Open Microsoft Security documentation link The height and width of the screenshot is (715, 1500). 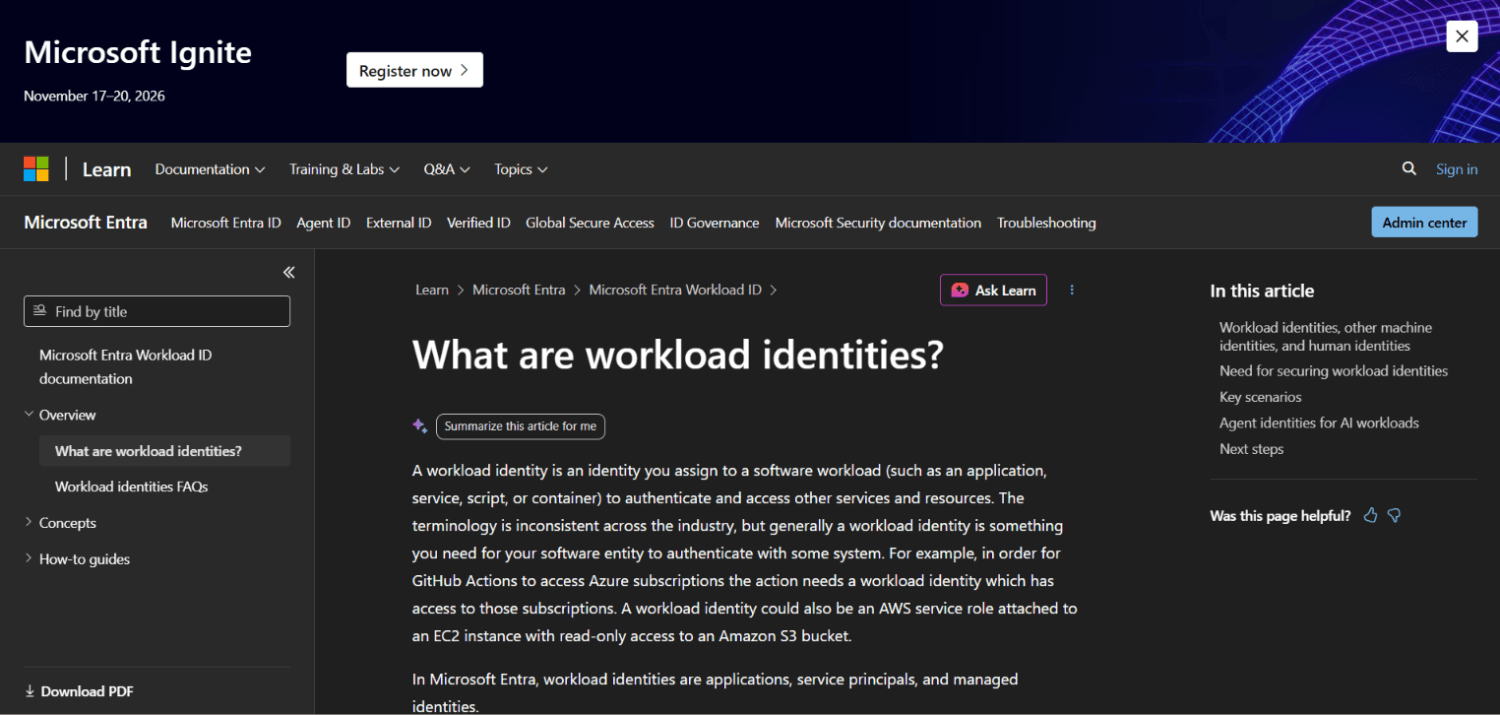(x=878, y=223)
